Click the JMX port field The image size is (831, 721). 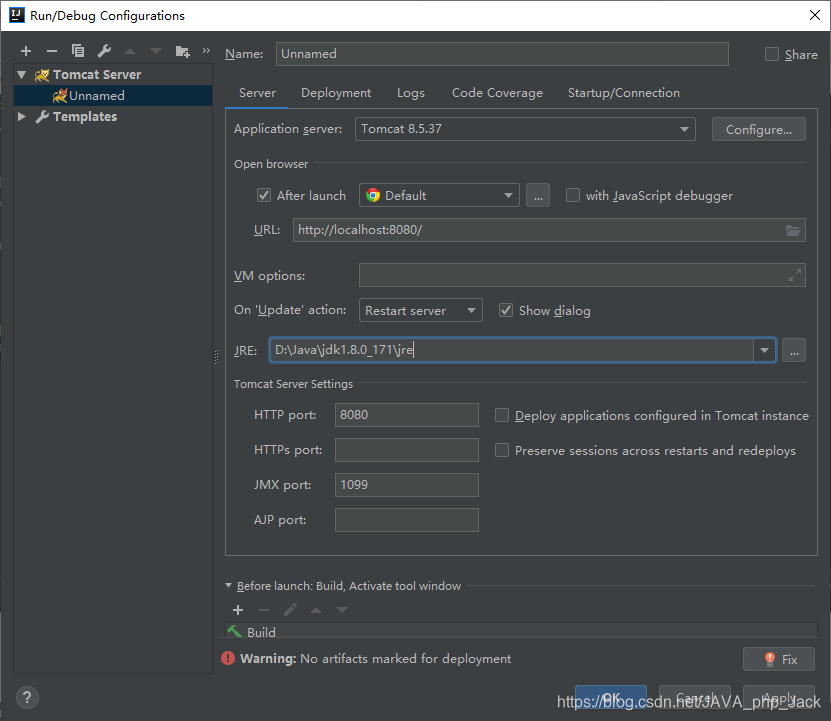(x=406, y=485)
